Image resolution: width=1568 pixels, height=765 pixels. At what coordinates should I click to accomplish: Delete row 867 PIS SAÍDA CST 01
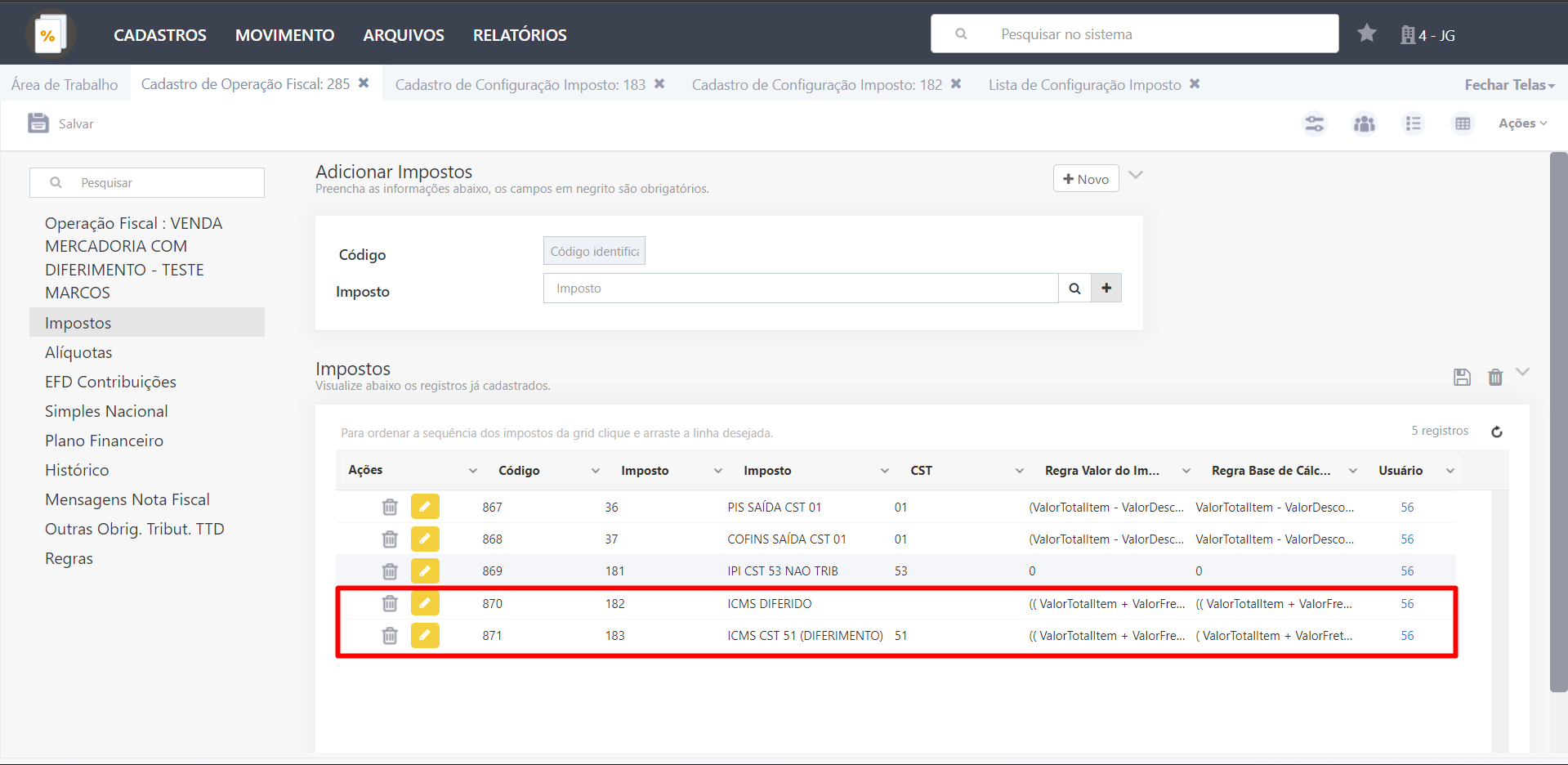[x=390, y=507]
